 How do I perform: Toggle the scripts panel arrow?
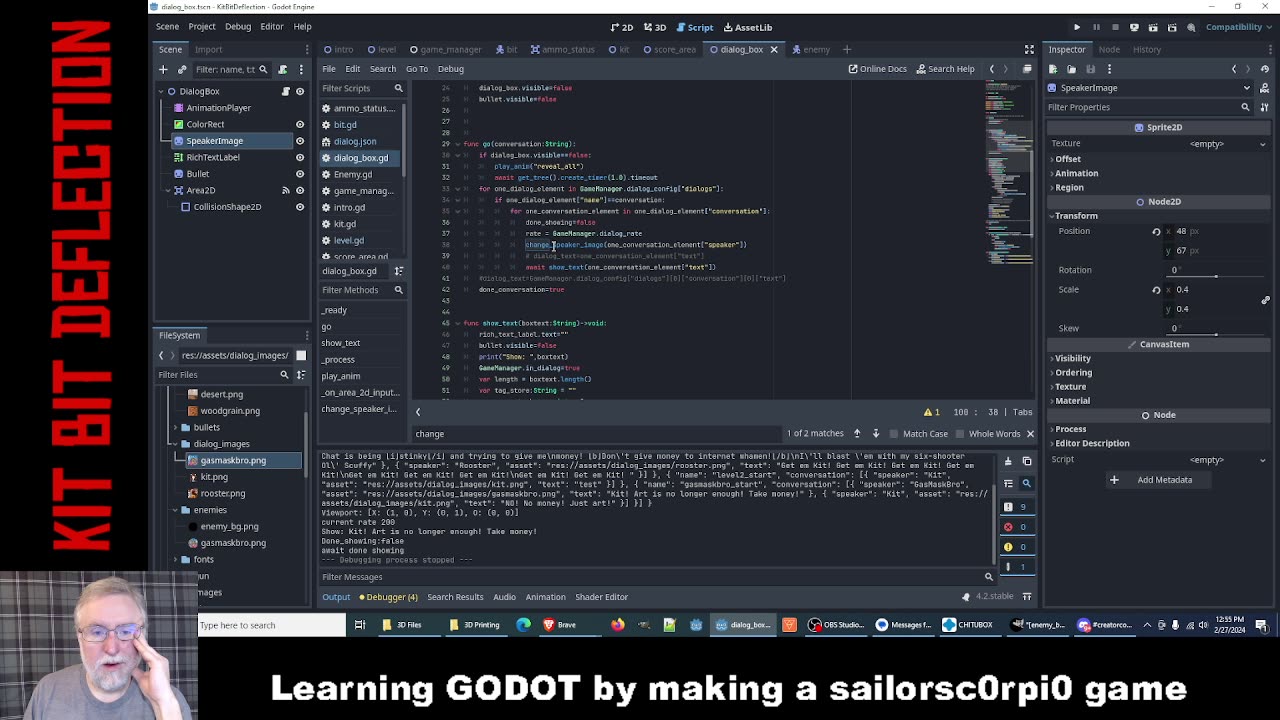pos(418,411)
